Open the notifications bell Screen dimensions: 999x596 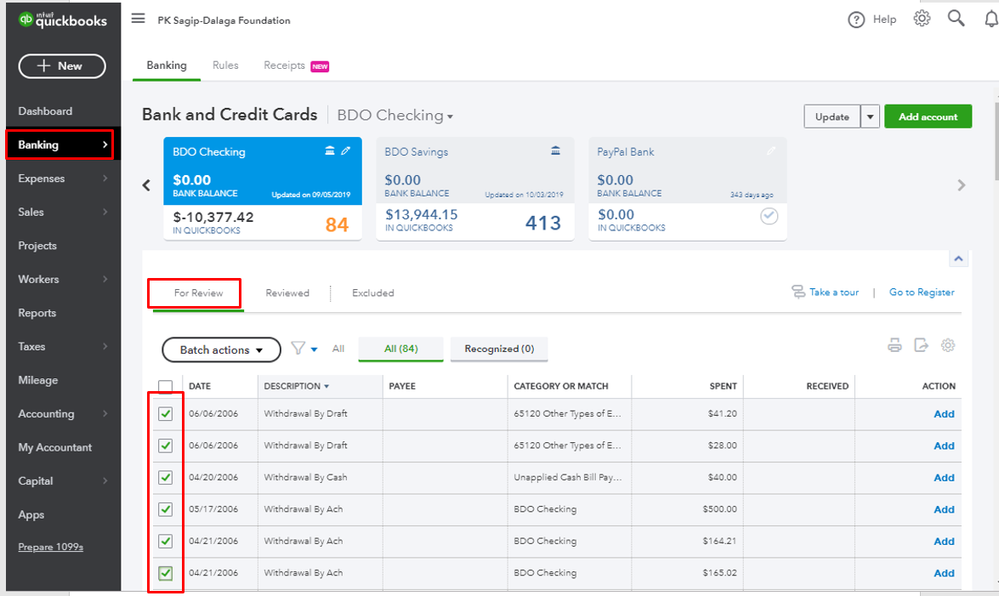coord(990,19)
